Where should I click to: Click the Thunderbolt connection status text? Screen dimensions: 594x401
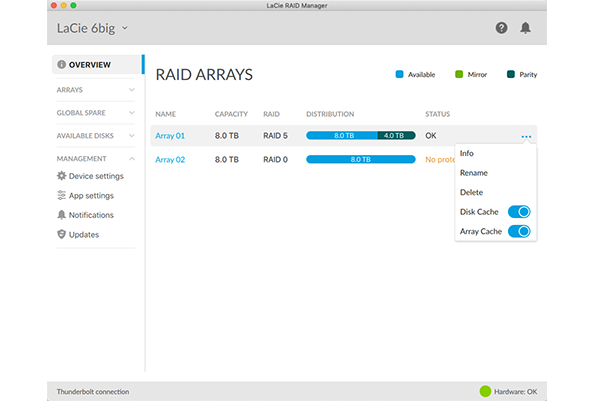tap(93, 392)
